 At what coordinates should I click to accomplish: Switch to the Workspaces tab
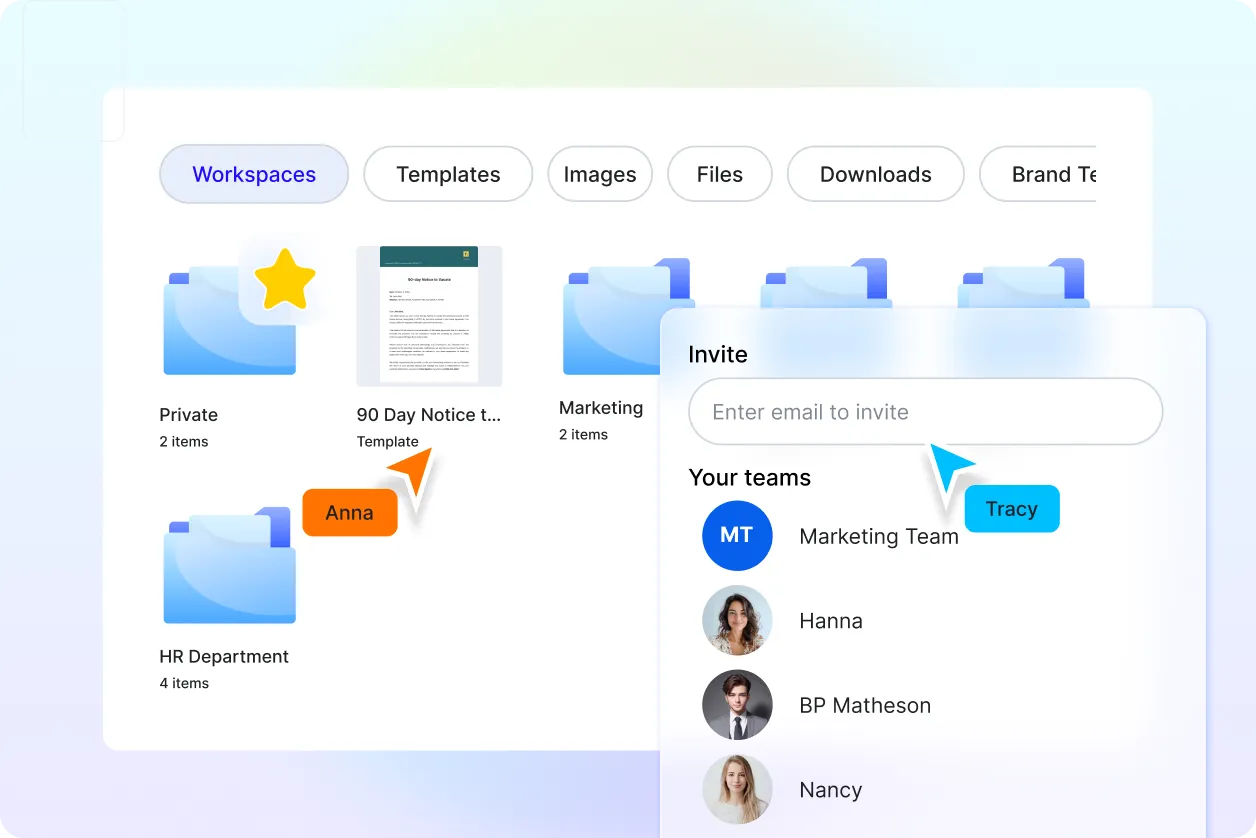click(x=254, y=174)
